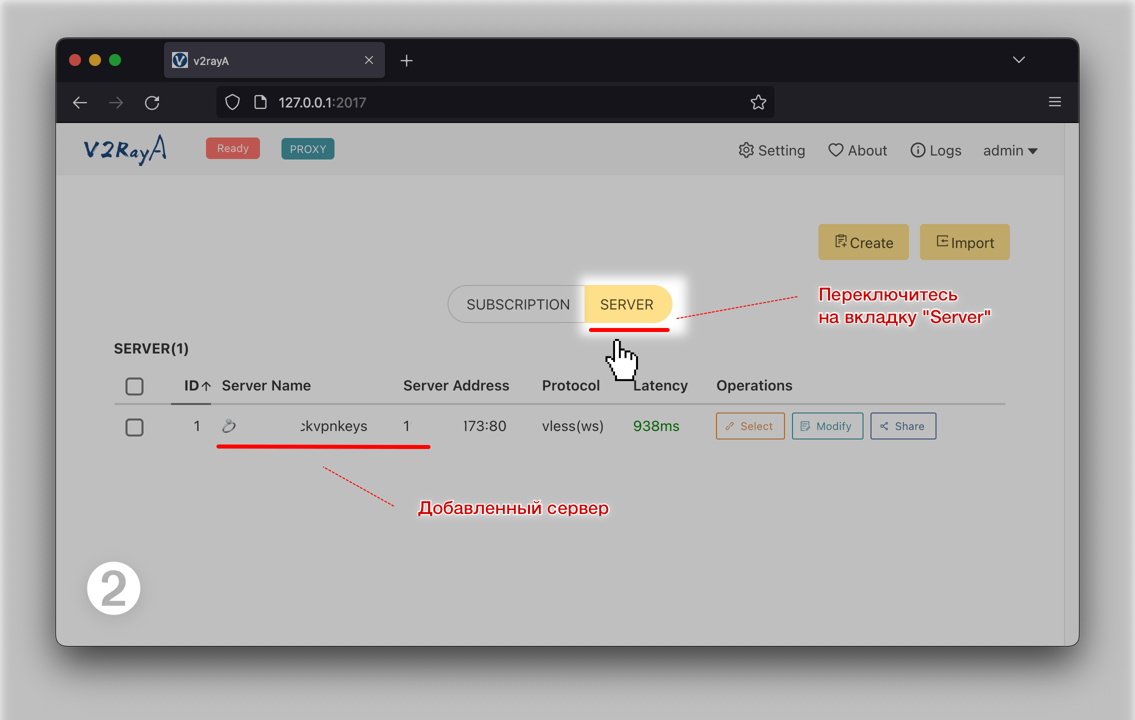Bookmark page using star icon
The width and height of the screenshot is (1135, 720).
click(758, 102)
